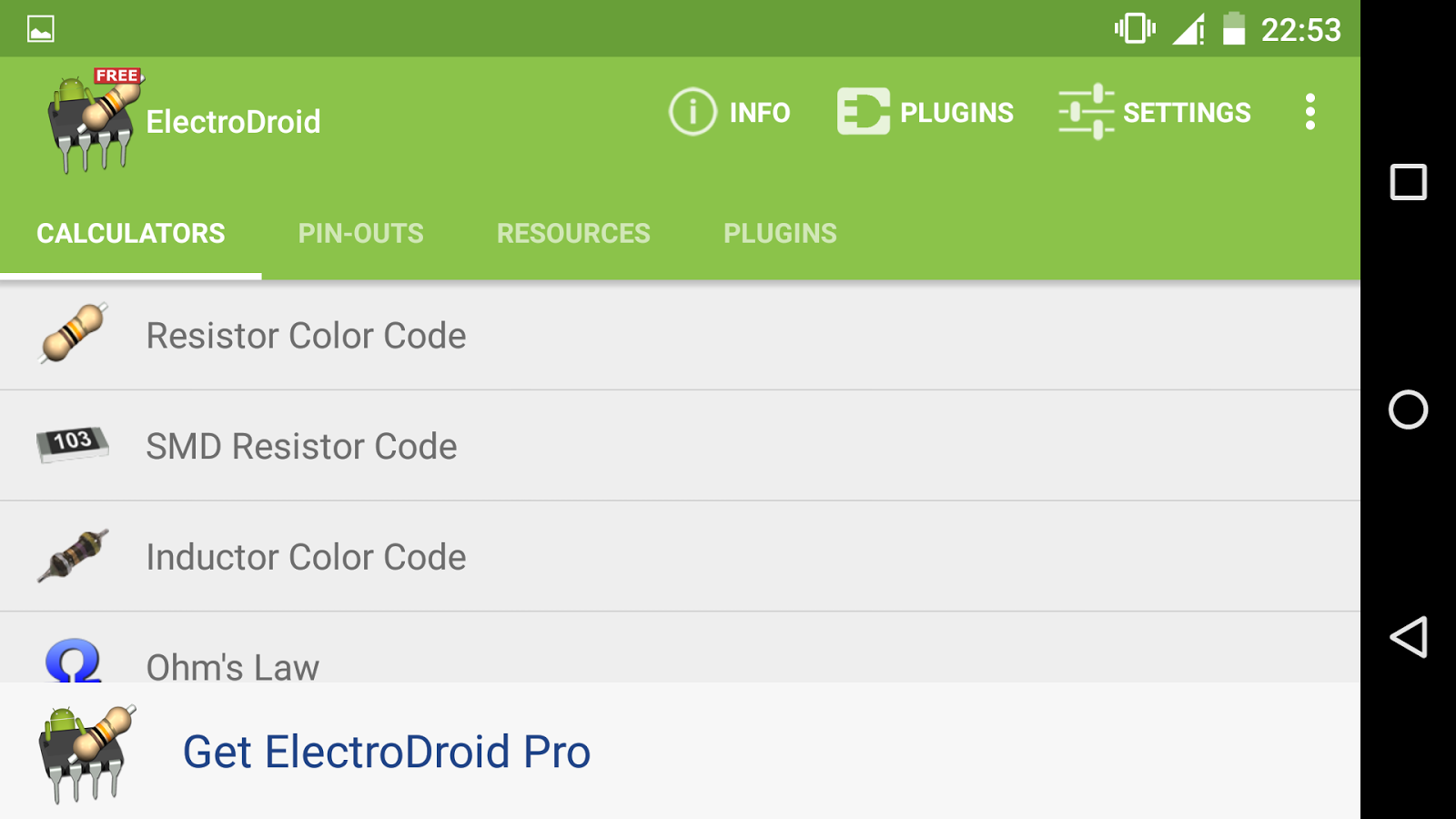Screen dimensions: 1456x819
Task: Switch to the Pin-Outs tab
Action: click(x=360, y=234)
